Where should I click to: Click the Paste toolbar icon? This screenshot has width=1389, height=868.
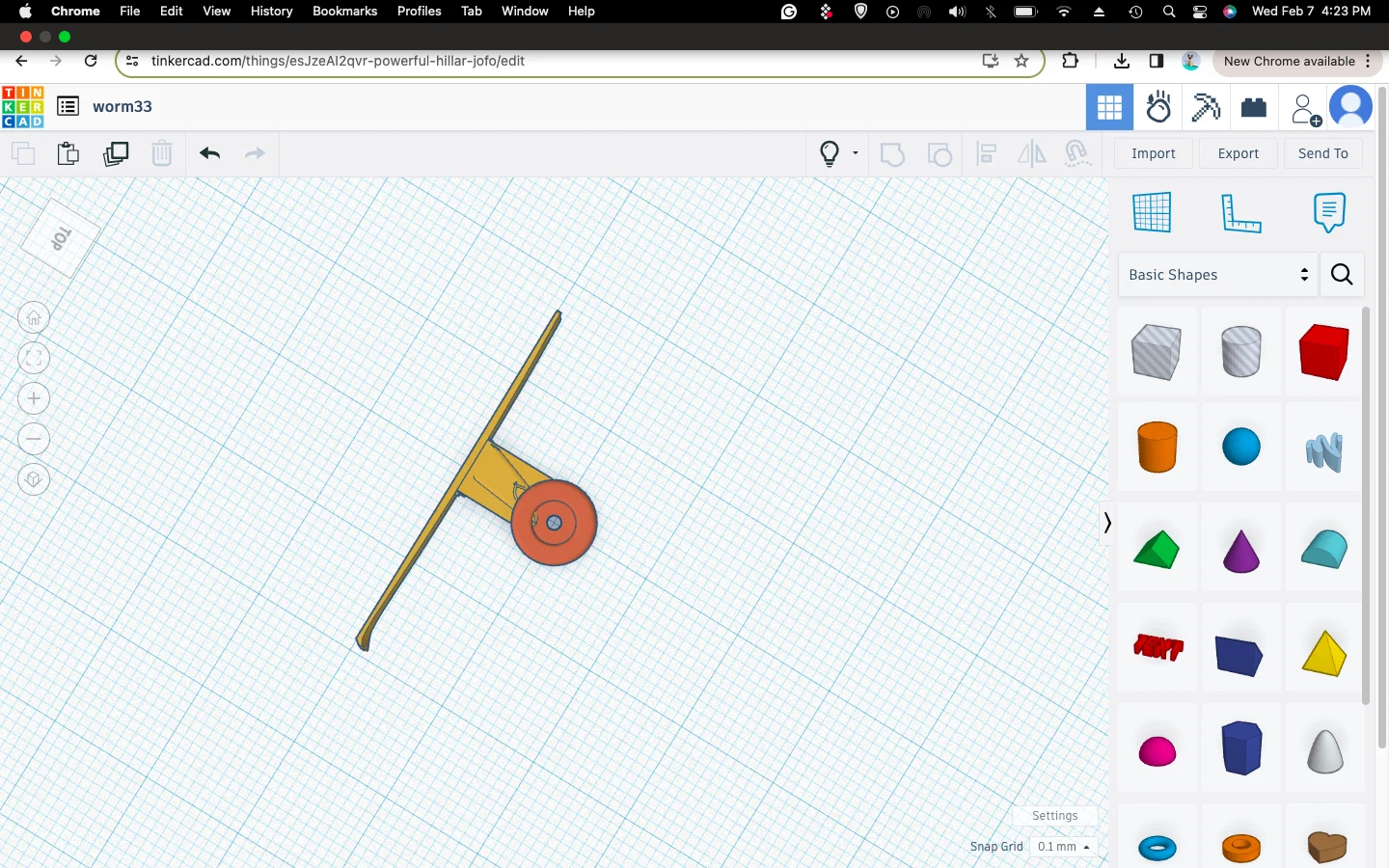point(68,153)
